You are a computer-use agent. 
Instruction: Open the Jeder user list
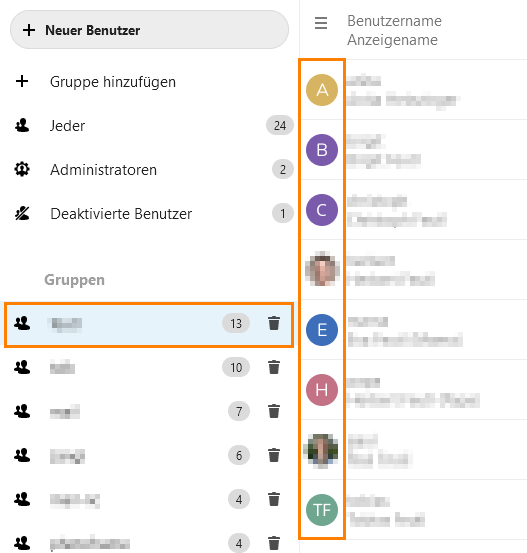click(149, 126)
